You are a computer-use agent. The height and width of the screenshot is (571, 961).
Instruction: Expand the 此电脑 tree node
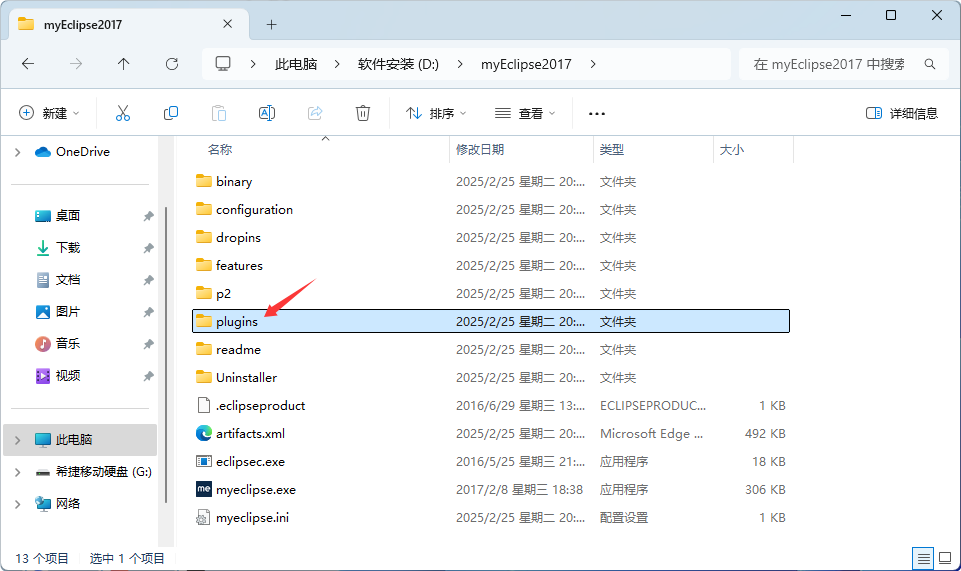click(x=18, y=440)
